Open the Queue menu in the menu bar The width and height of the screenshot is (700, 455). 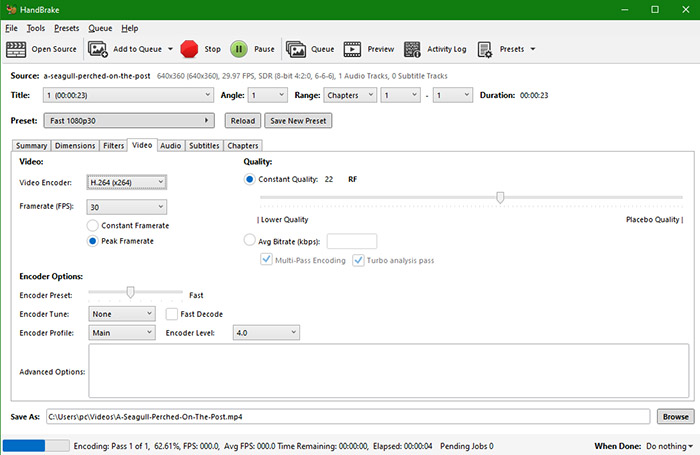tap(100, 28)
